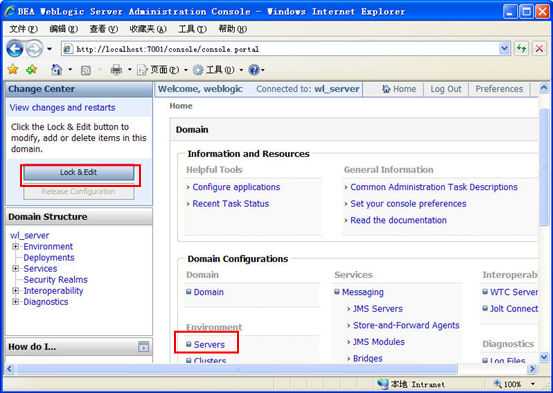Click the horizontal scrollbar thumb
This screenshot has height=393, width=553.
tap(237, 369)
